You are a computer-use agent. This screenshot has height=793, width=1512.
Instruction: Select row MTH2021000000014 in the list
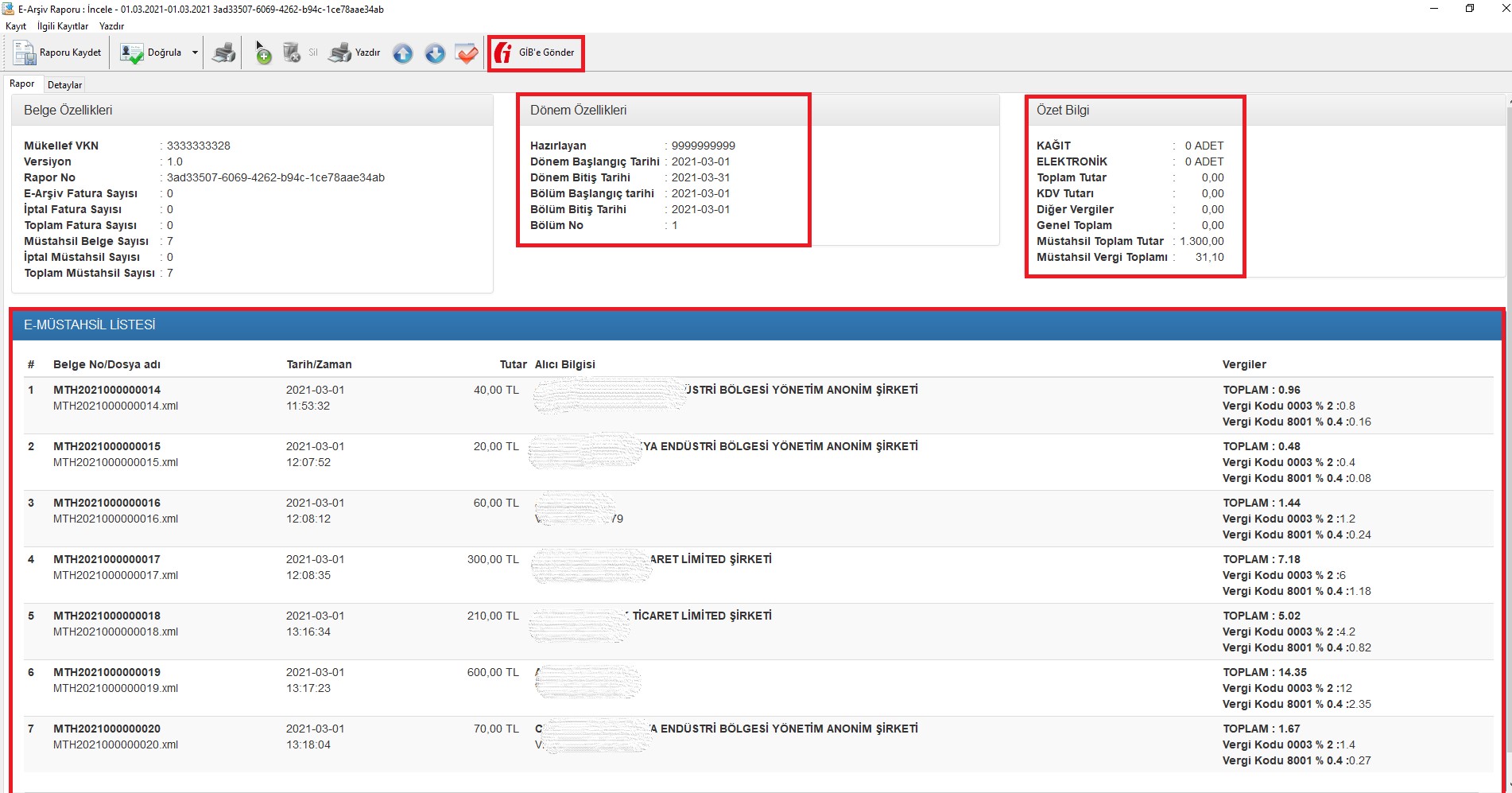[x=107, y=390]
